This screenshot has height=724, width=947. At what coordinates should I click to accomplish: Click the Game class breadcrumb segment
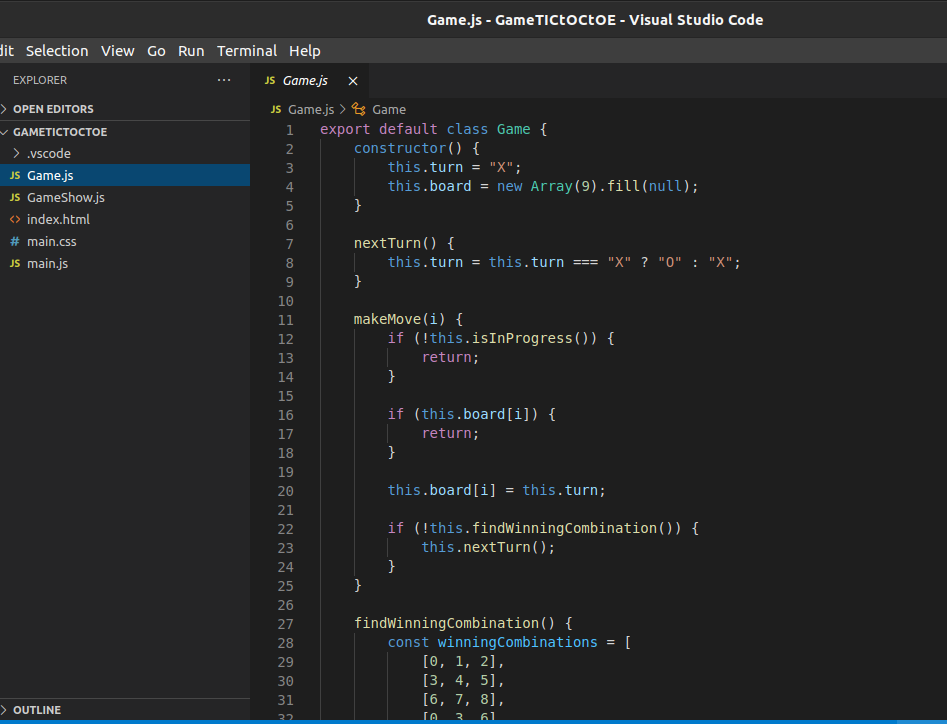click(388, 109)
